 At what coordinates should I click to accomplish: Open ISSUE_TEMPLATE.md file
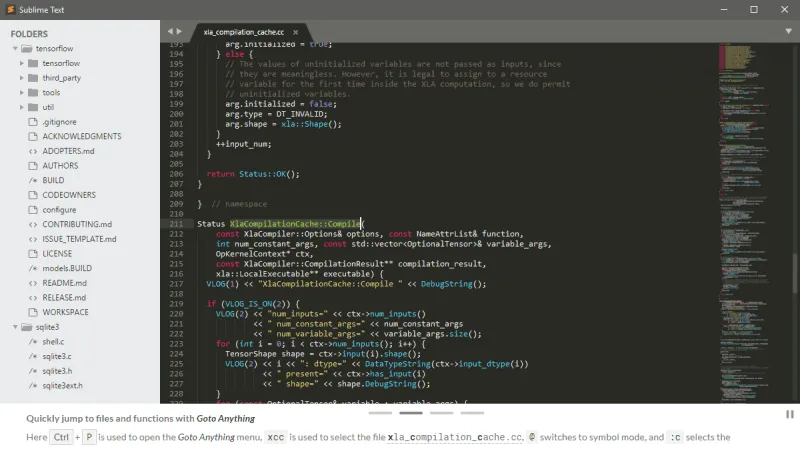pyautogui.click(x=79, y=239)
